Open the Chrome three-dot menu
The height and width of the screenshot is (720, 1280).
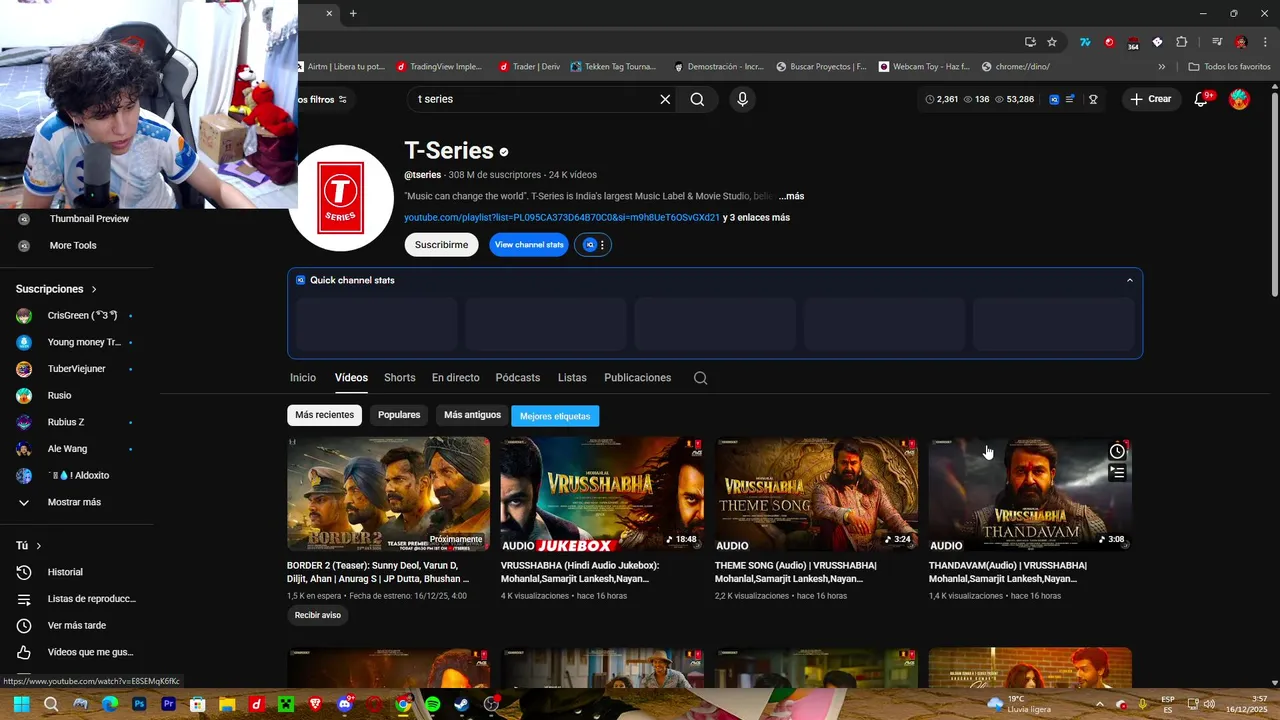[1265, 42]
